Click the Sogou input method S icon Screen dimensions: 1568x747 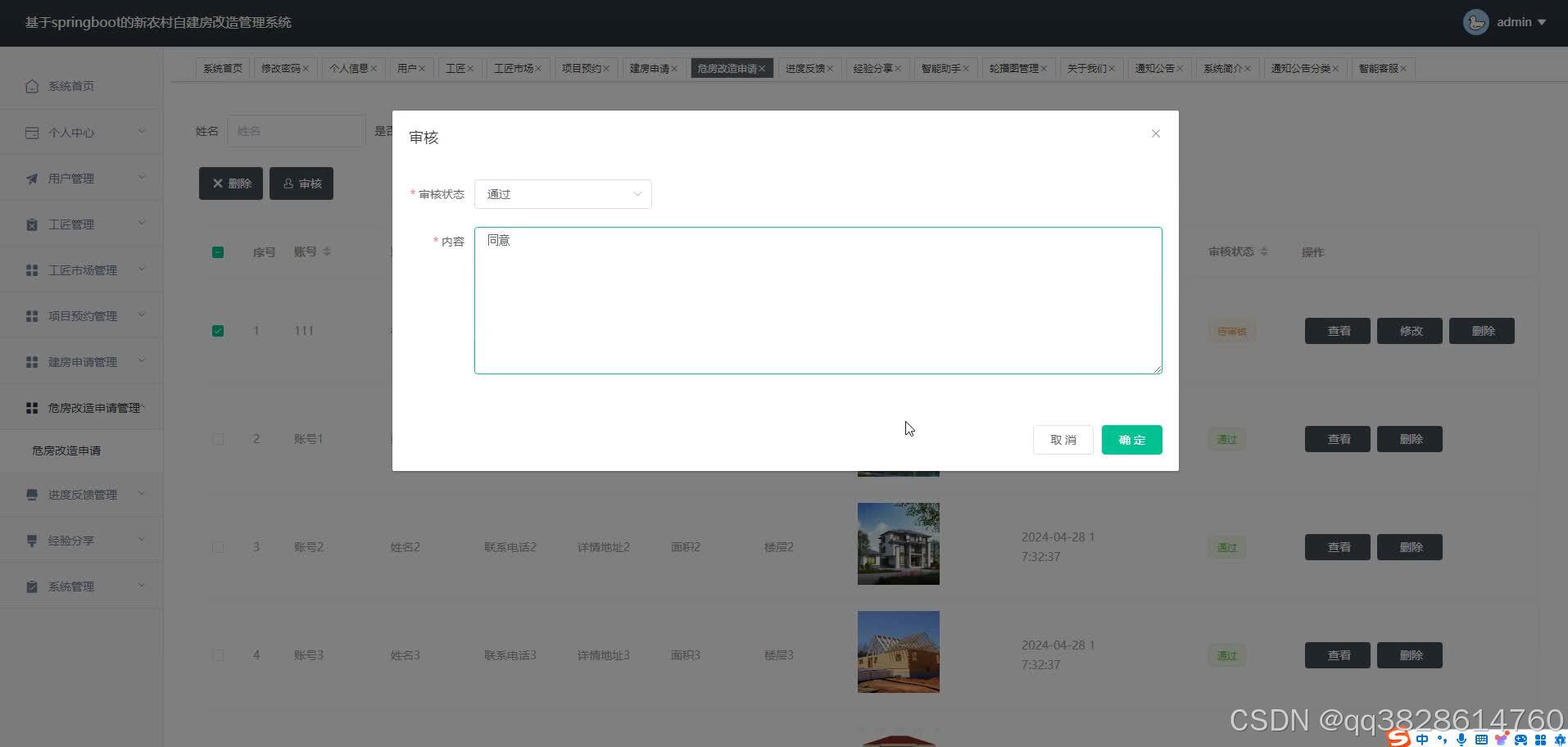[x=1399, y=738]
